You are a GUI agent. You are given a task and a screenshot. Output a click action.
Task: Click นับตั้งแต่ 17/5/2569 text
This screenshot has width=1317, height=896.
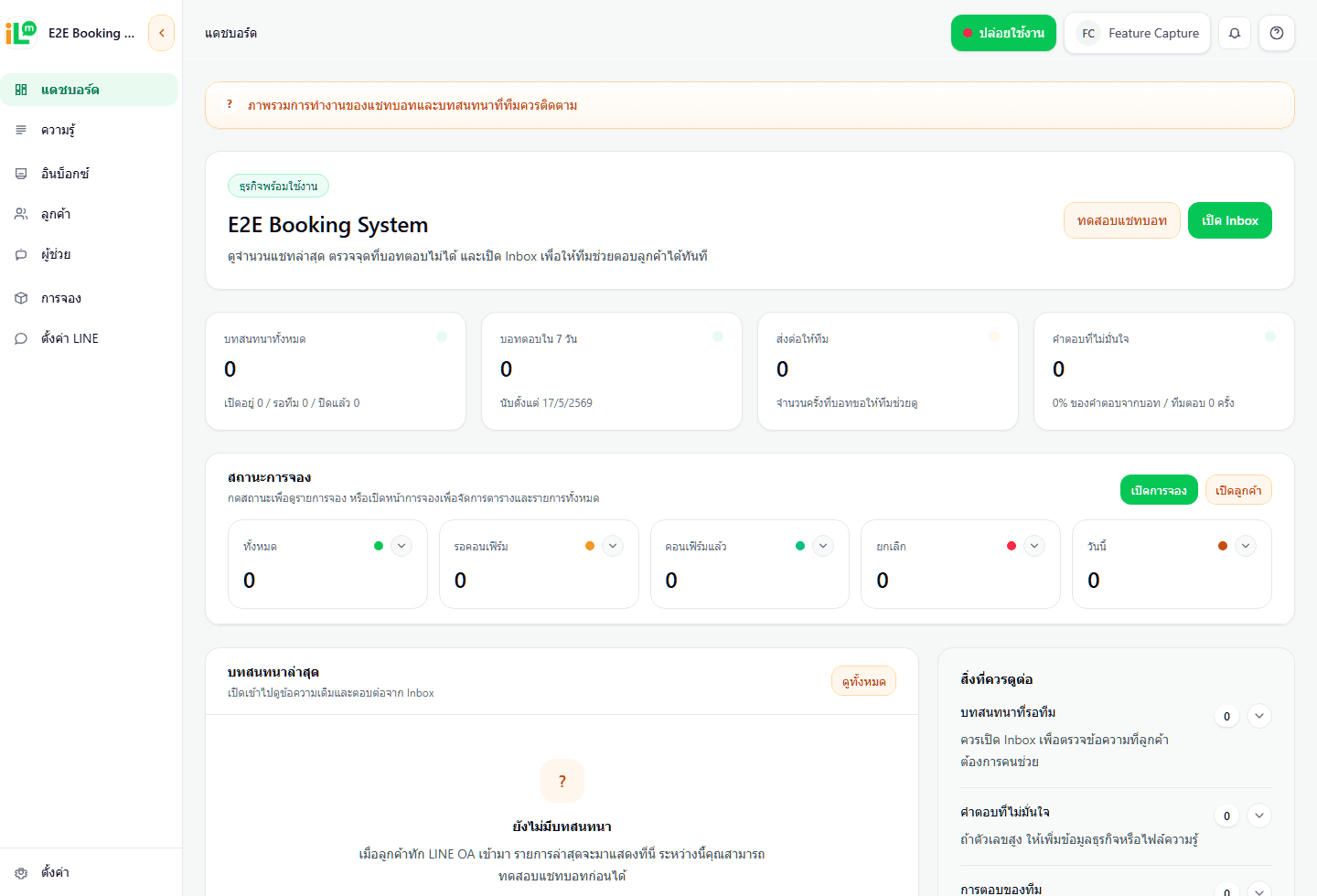(546, 403)
